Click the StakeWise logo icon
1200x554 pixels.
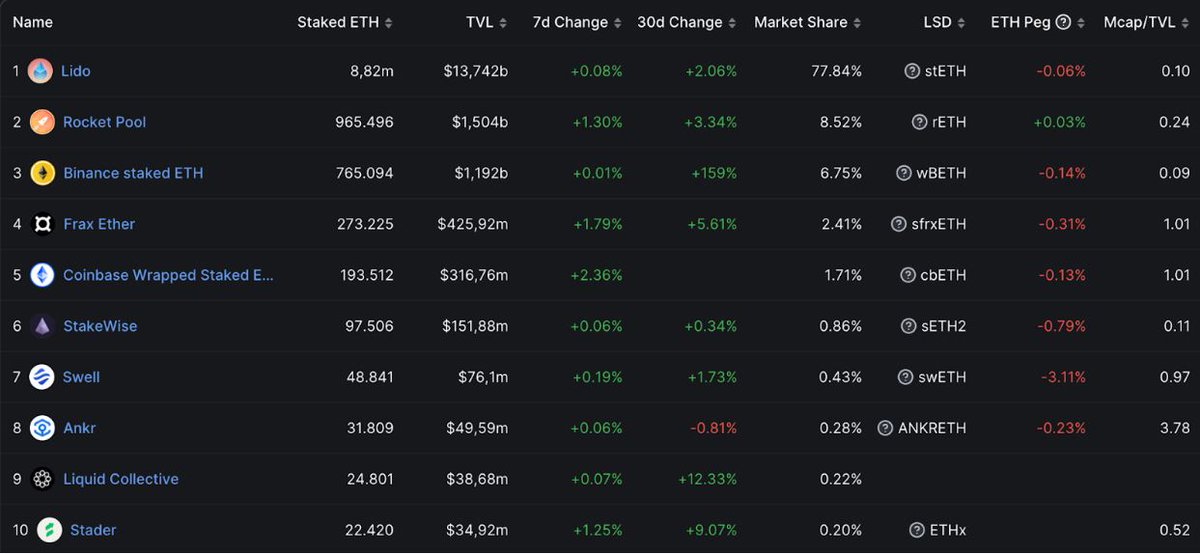click(42, 326)
